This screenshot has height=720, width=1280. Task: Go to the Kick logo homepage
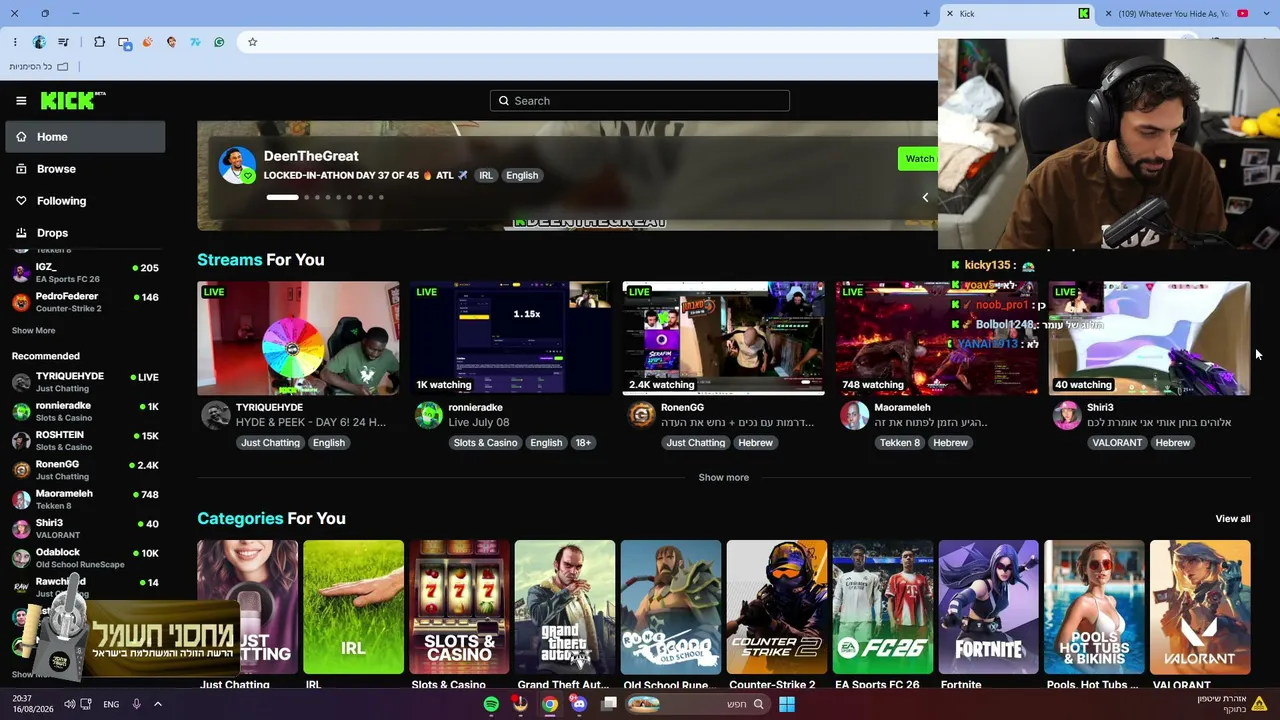pyautogui.click(x=73, y=100)
